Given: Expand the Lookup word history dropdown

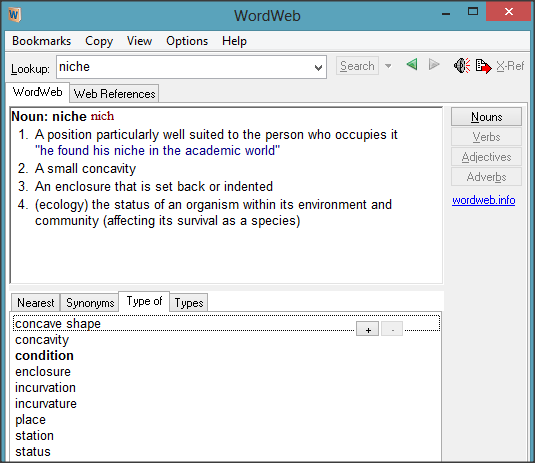Looking at the screenshot, I should point(318,68).
